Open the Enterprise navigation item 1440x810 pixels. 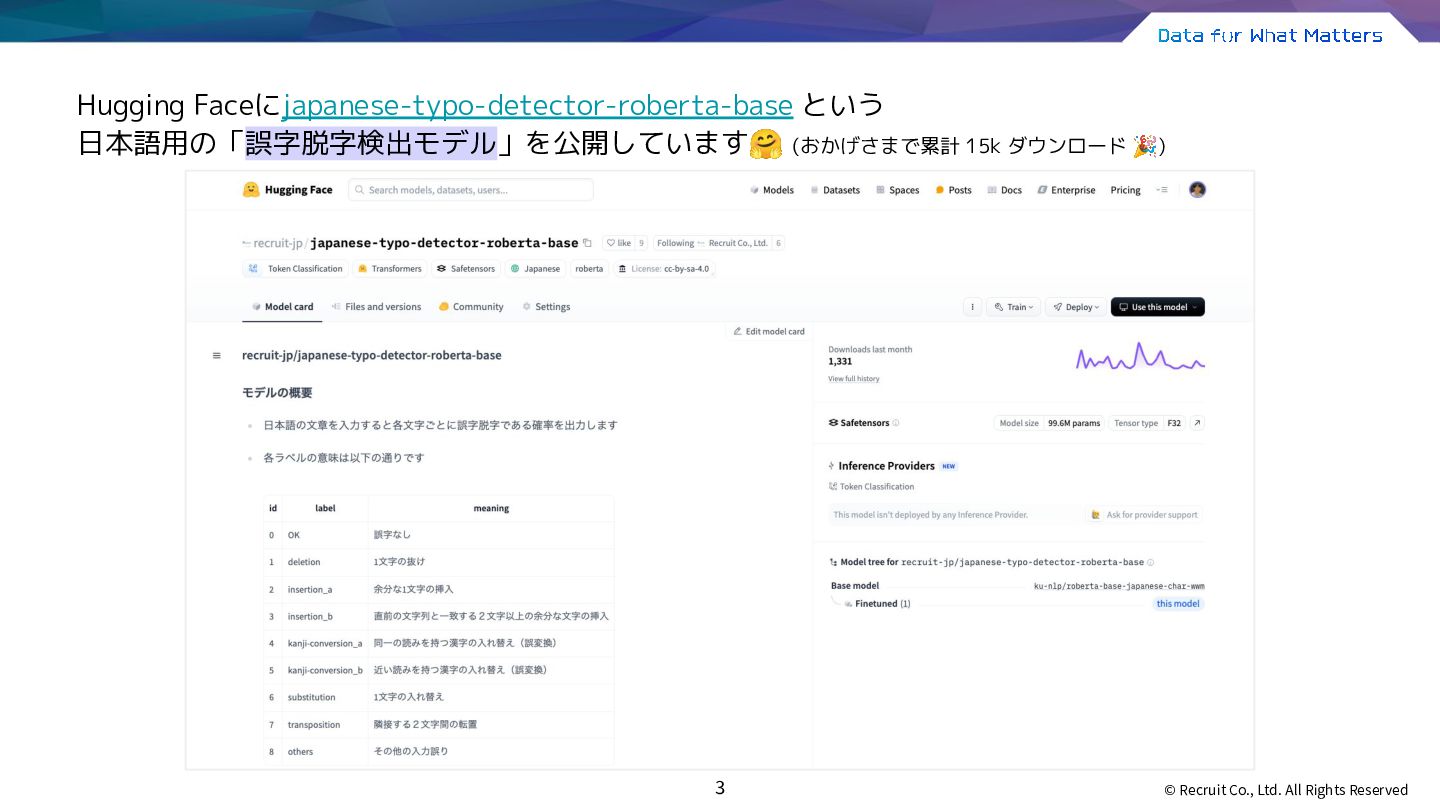pyautogui.click(x=1067, y=190)
